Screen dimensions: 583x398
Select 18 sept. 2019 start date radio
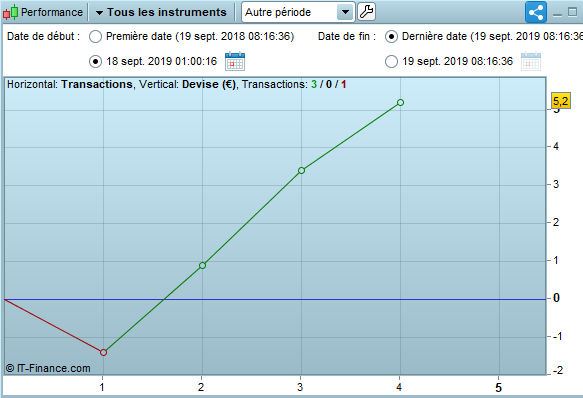click(x=96, y=61)
